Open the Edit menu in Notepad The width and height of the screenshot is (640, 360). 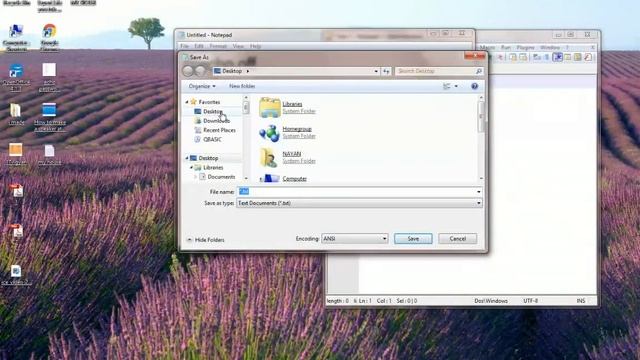[199, 46]
